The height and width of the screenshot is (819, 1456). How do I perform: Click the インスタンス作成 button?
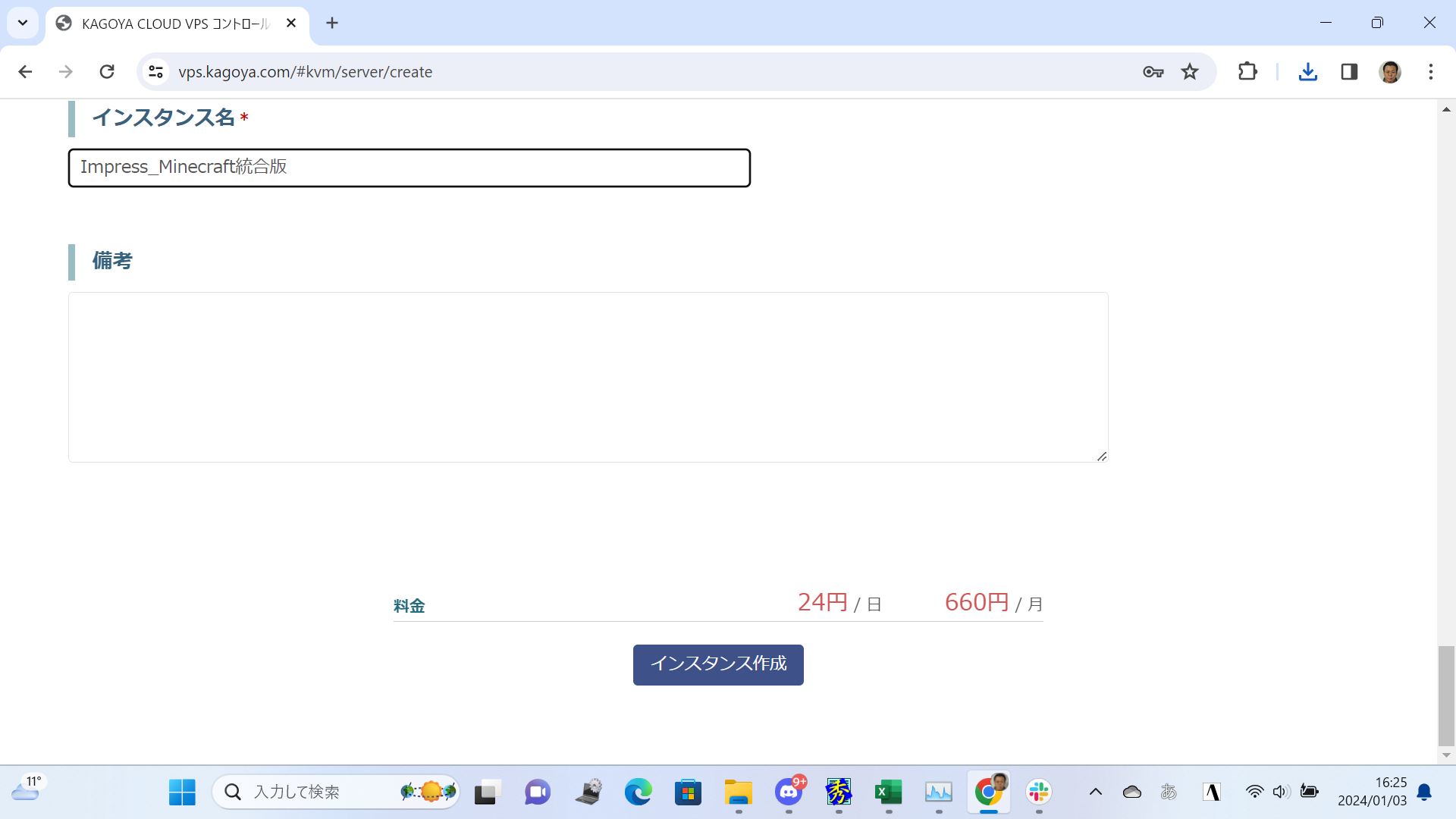pyautogui.click(x=717, y=664)
